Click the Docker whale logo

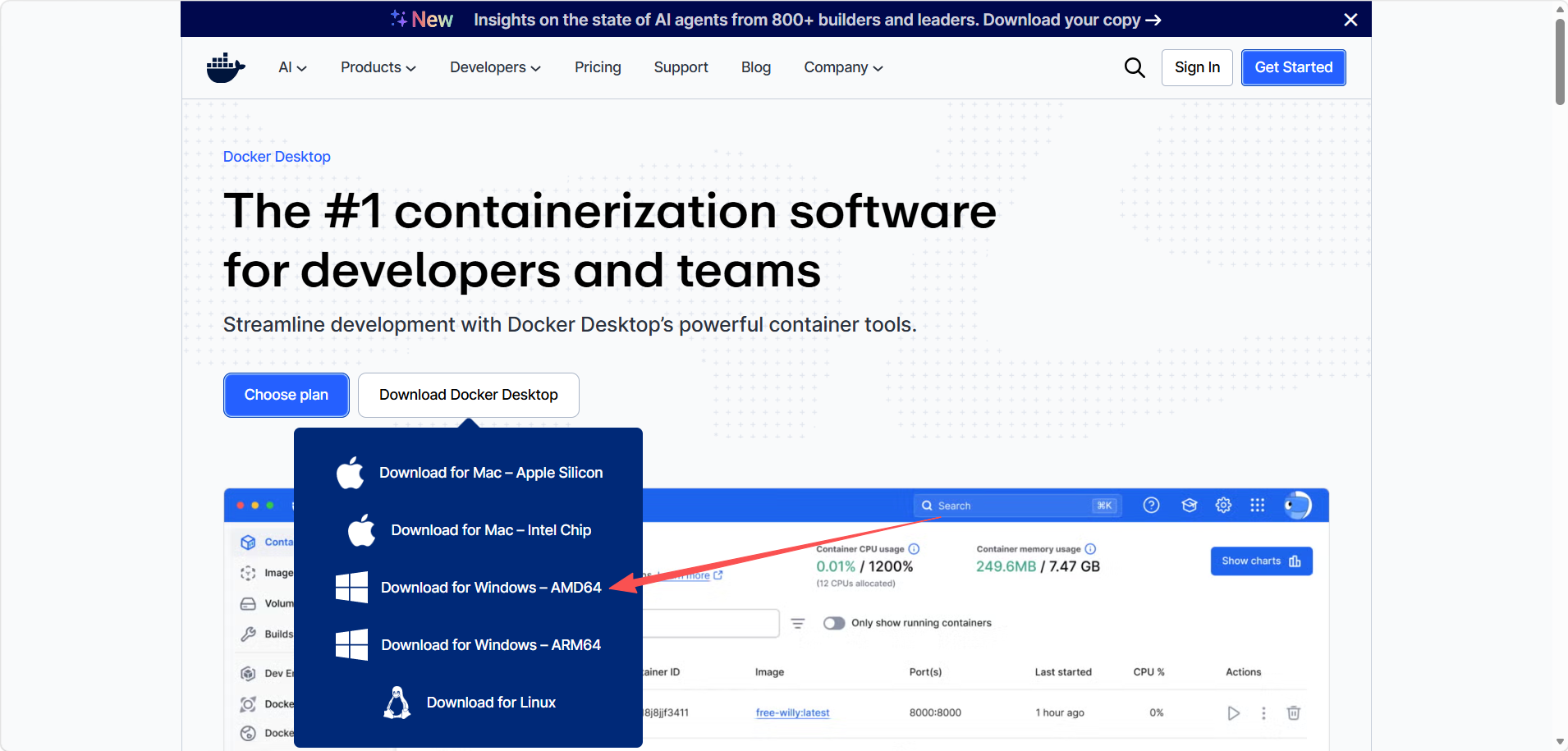226,67
